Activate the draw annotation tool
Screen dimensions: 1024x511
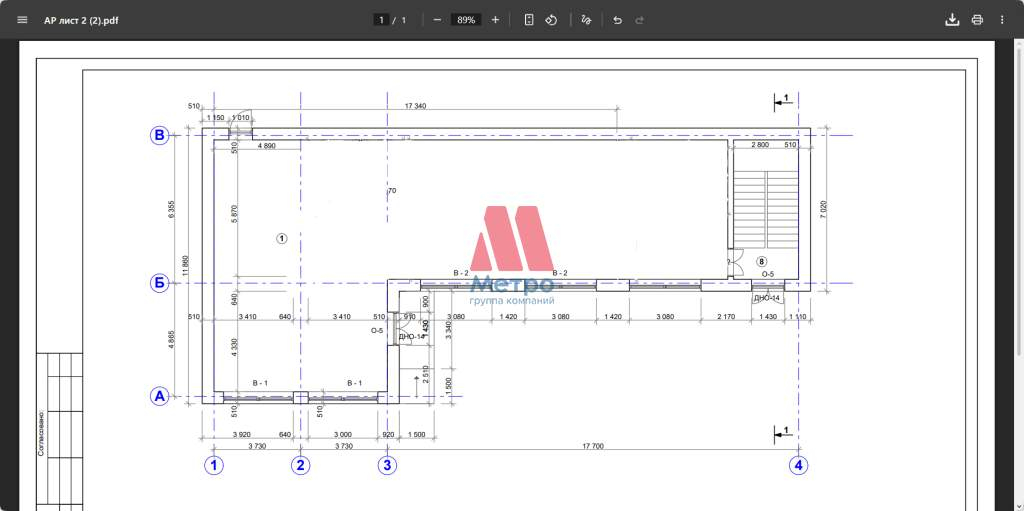click(586, 20)
